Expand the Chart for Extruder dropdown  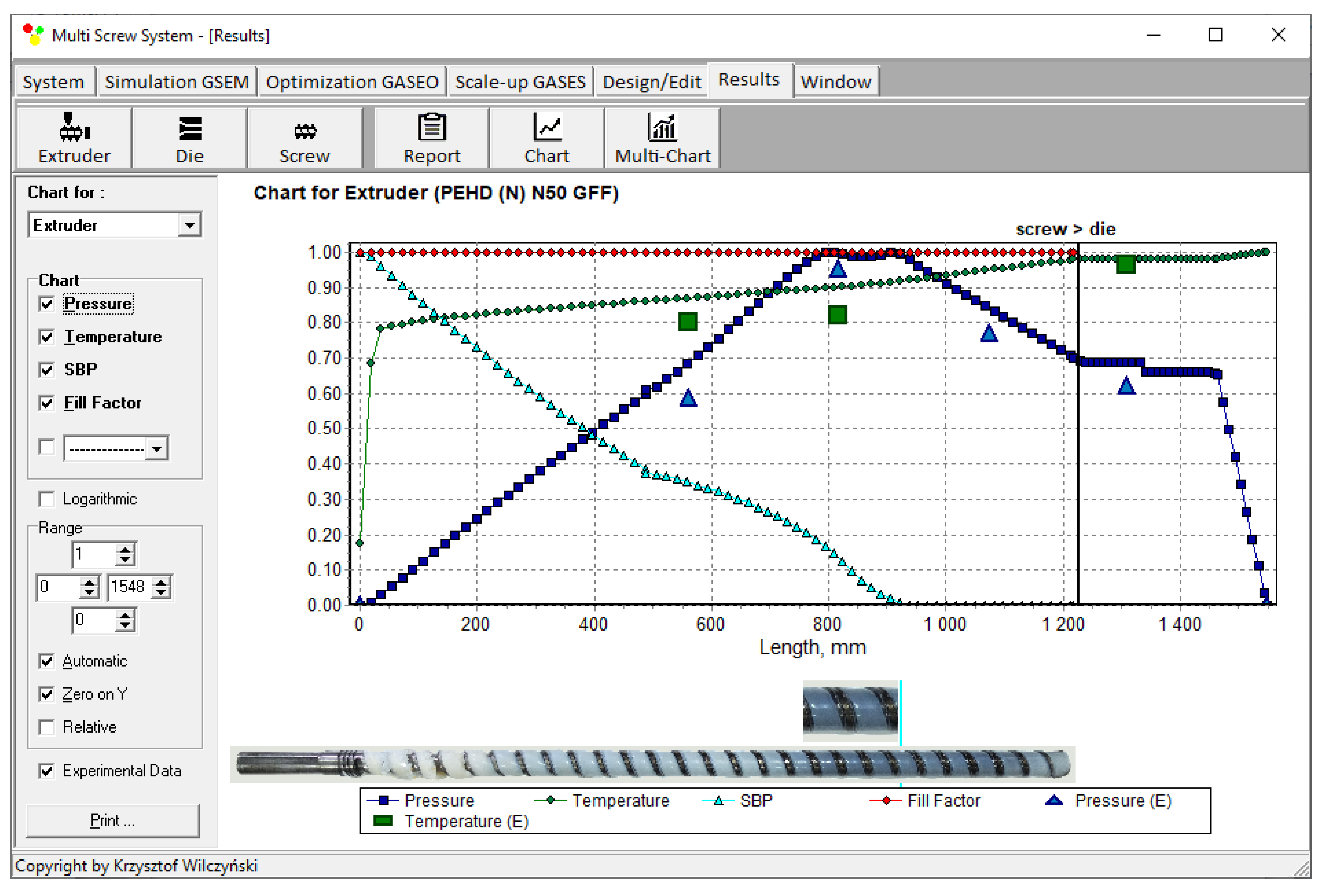click(189, 225)
